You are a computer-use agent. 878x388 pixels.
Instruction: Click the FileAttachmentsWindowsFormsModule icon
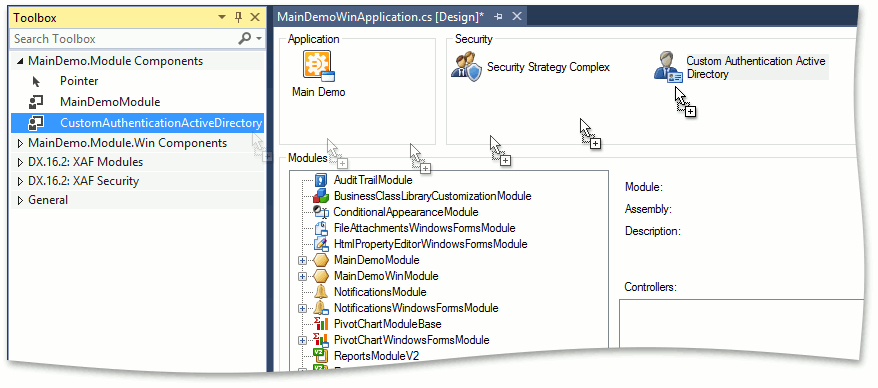pyautogui.click(x=321, y=228)
